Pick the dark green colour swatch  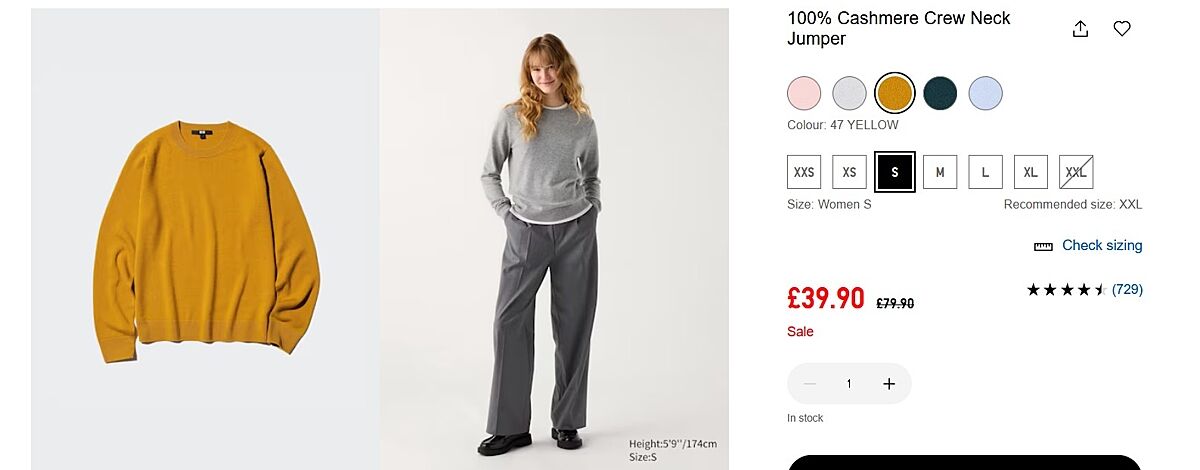pyautogui.click(x=940, y=93)
